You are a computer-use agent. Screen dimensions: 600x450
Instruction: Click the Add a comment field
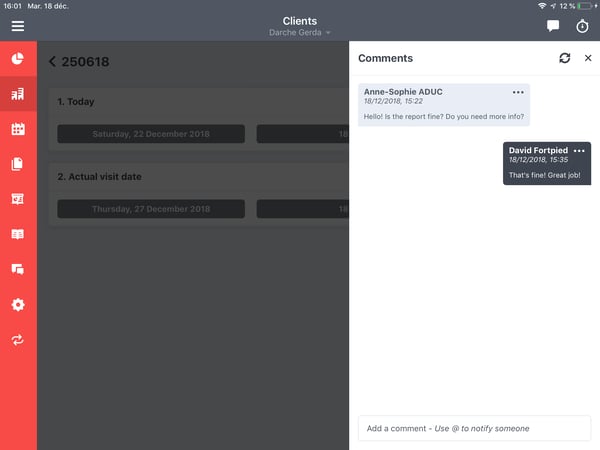(x=474, y=428)
